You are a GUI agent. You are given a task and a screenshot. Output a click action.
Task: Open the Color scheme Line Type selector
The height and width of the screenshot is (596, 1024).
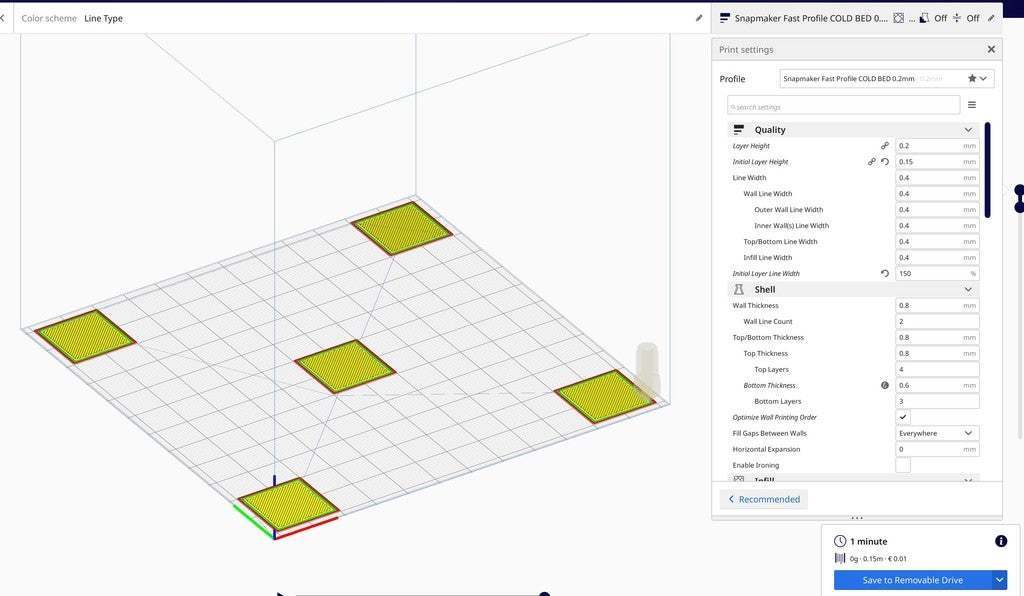pos(103,18)
